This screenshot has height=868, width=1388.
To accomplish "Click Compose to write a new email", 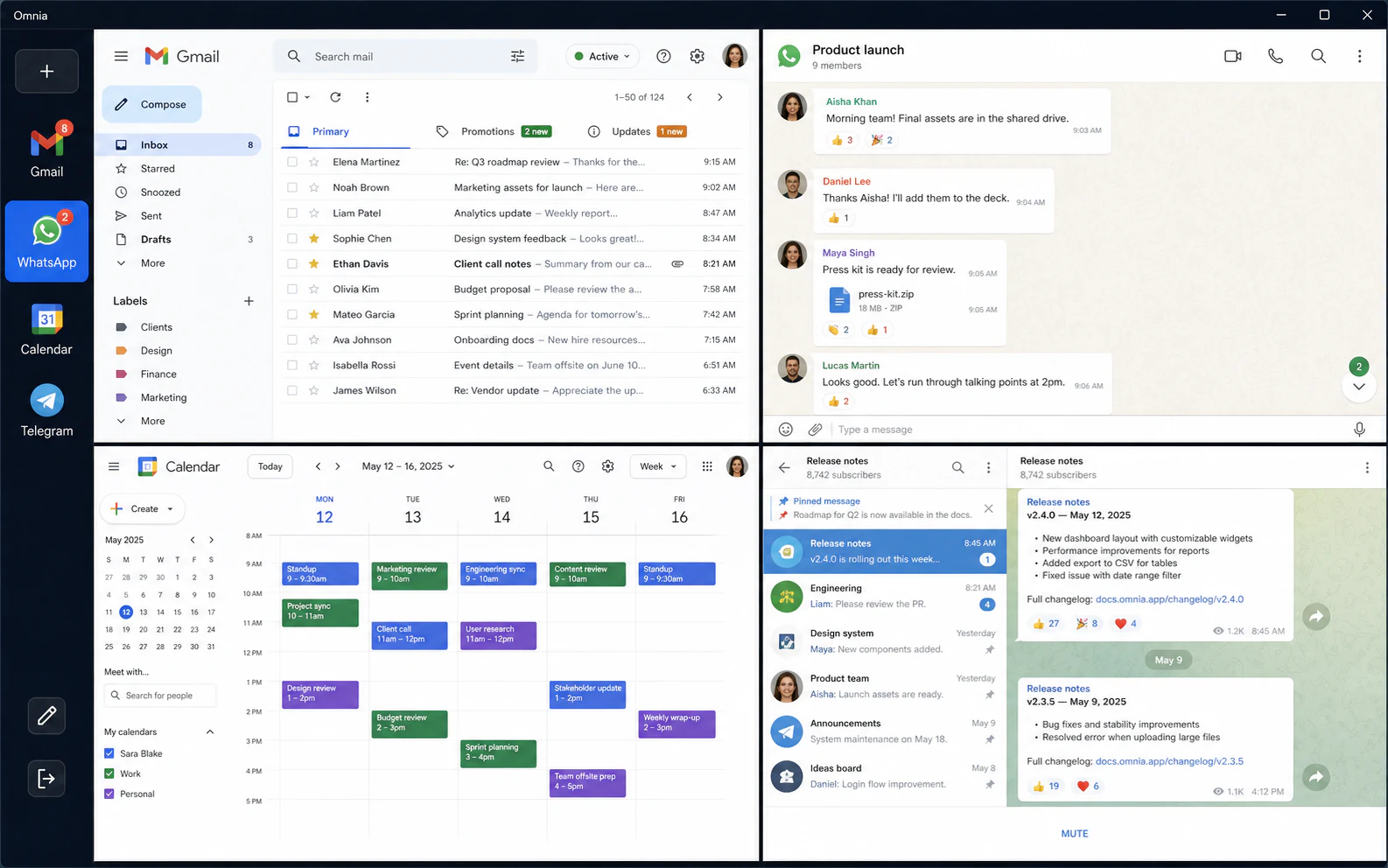I will (151, 104).
